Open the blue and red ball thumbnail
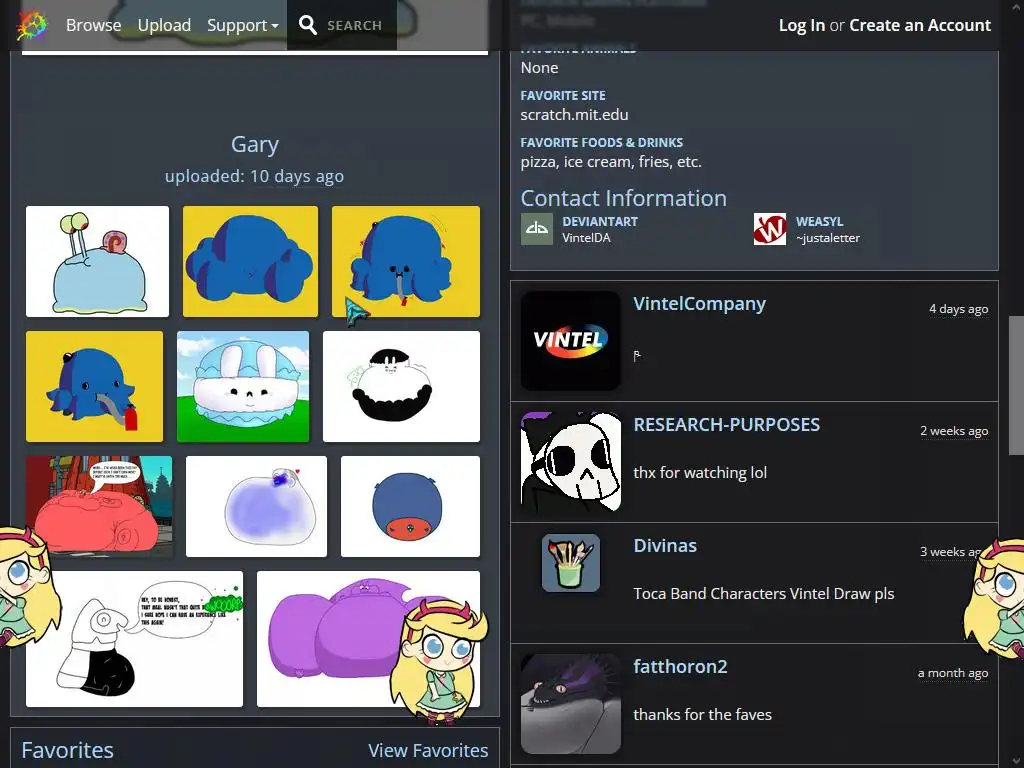Image resolution: width=1024 pixels, height=768 pixels. pos(410,506)
